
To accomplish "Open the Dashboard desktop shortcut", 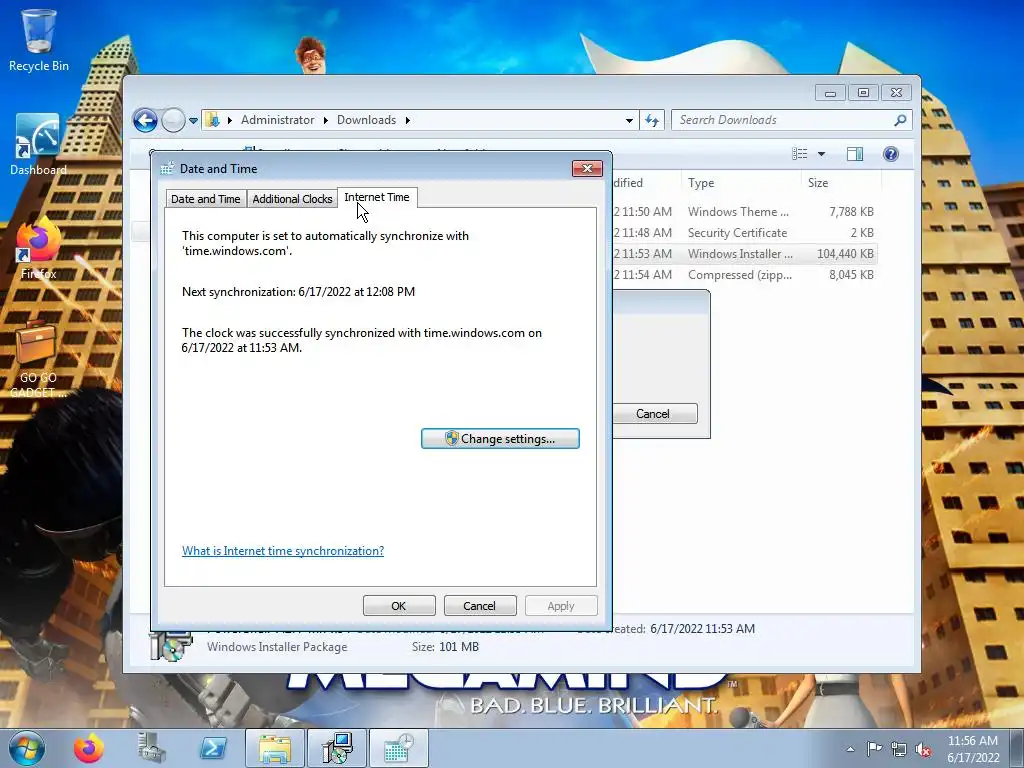I will pos(38,145).
